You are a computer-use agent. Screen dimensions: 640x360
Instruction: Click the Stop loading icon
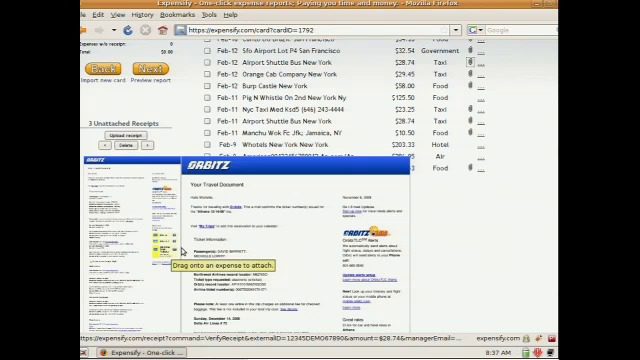pos(145,30)
